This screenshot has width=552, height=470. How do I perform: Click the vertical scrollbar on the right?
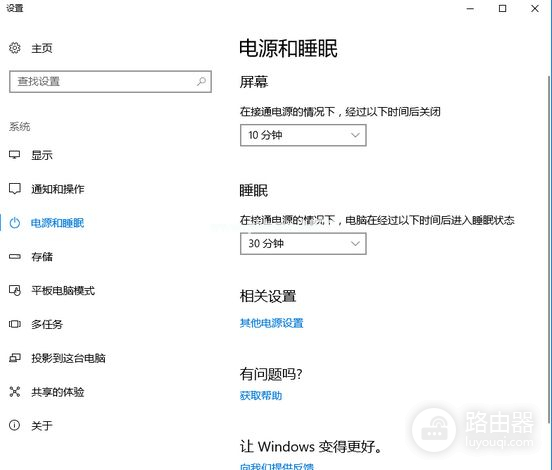pos(550,249)
